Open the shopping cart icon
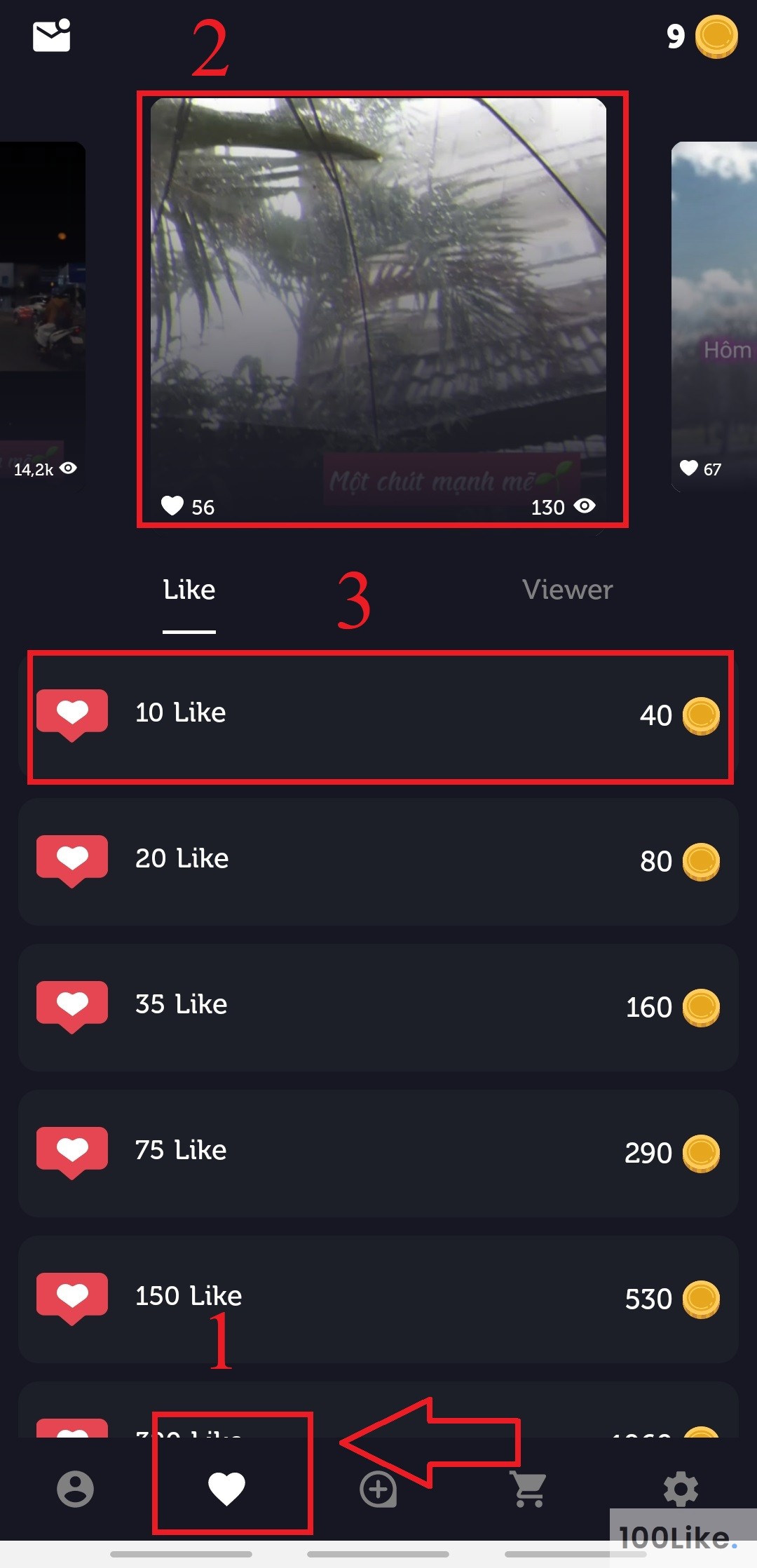The width and height of the screenshot is (757, 1568). (x=529, y=1489)
